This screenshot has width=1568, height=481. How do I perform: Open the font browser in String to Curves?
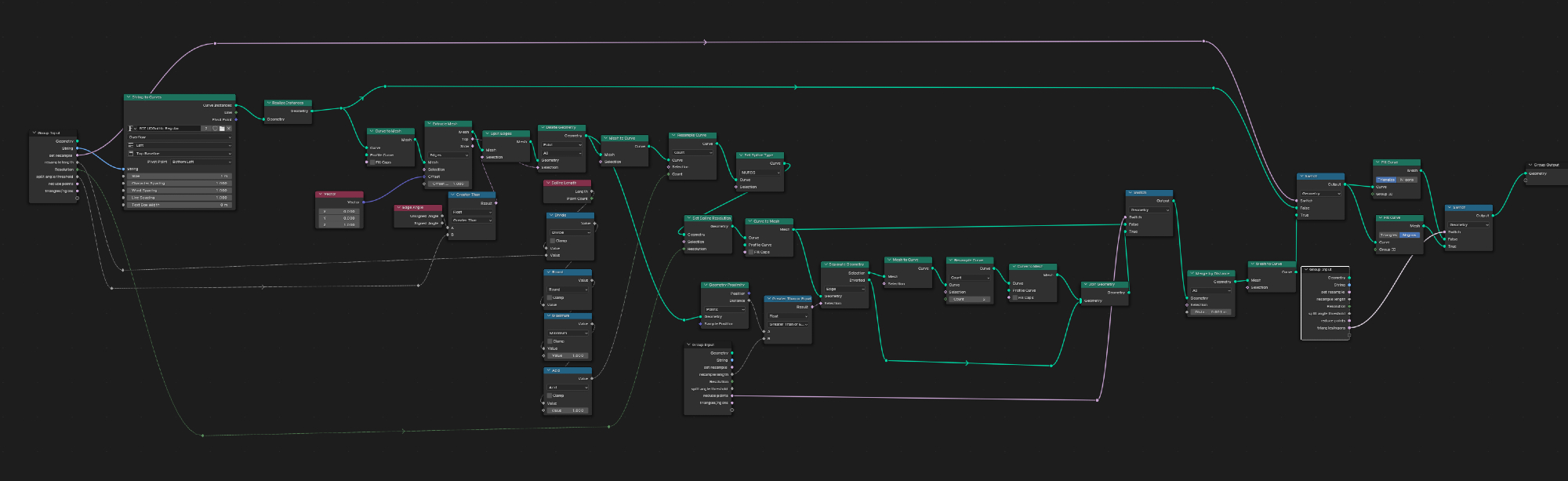132,128
